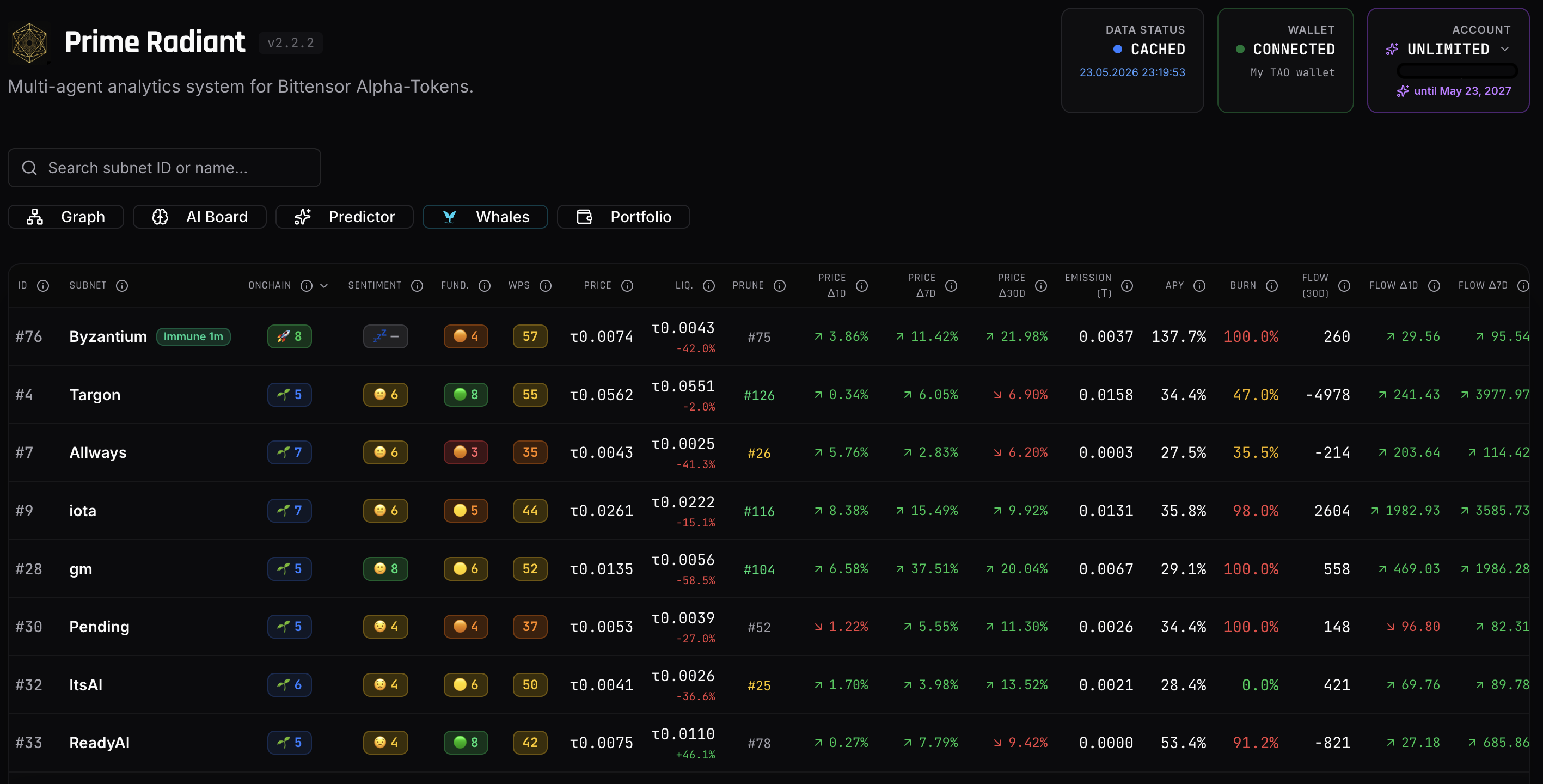The height and width of the screenshot is (784, 1543).
Task: Open the gm subnet row
Action: pyautogui.click(x=769, y=569)
